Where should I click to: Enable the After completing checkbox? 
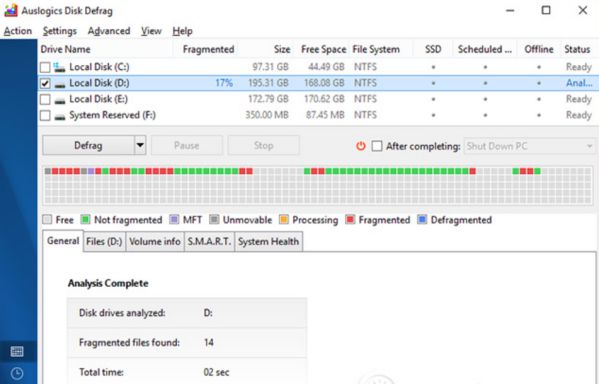[377, 146]
